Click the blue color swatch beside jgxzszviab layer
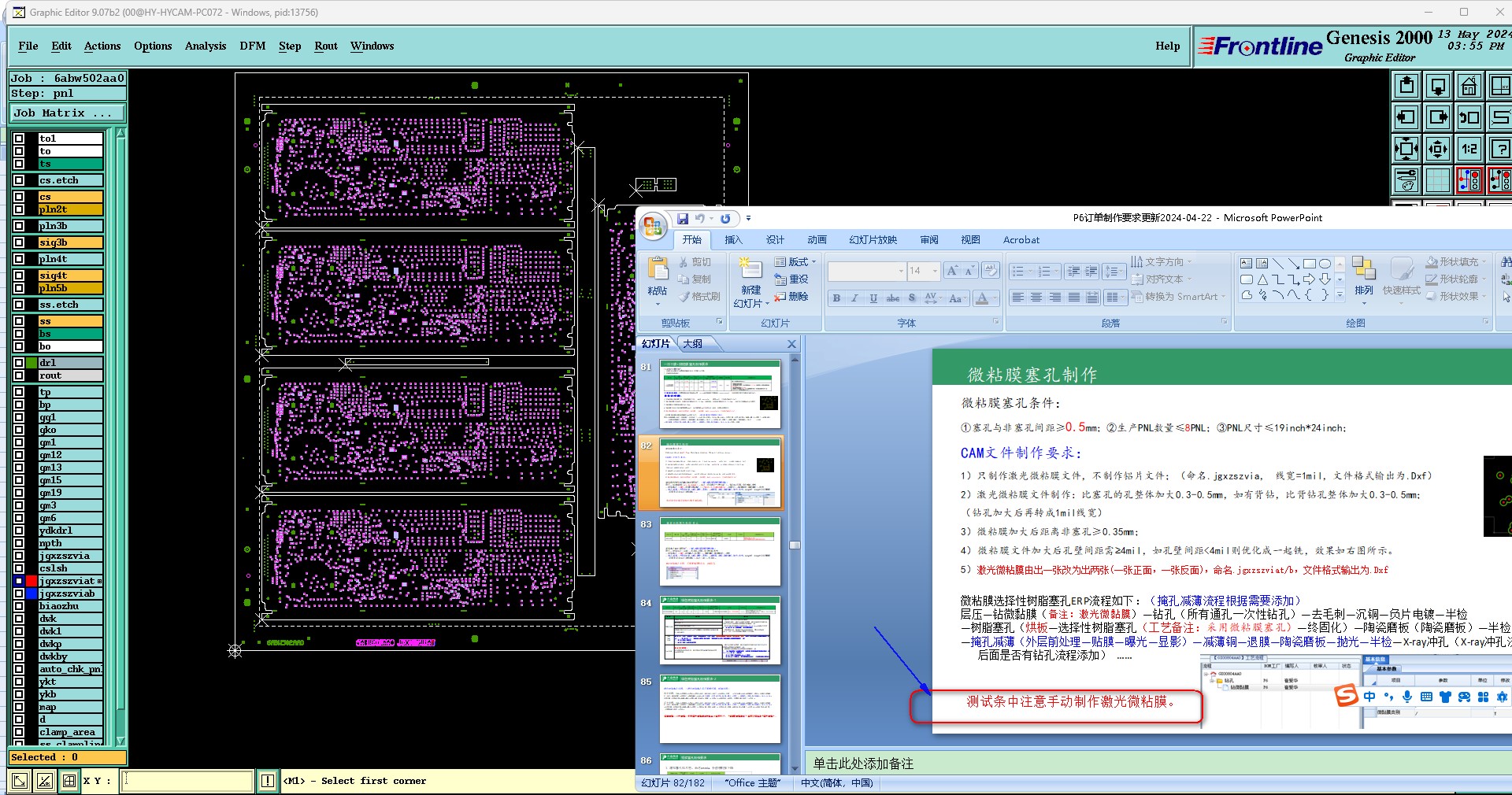Screen dimensions: 1512x795 click(x=31, y=593)
